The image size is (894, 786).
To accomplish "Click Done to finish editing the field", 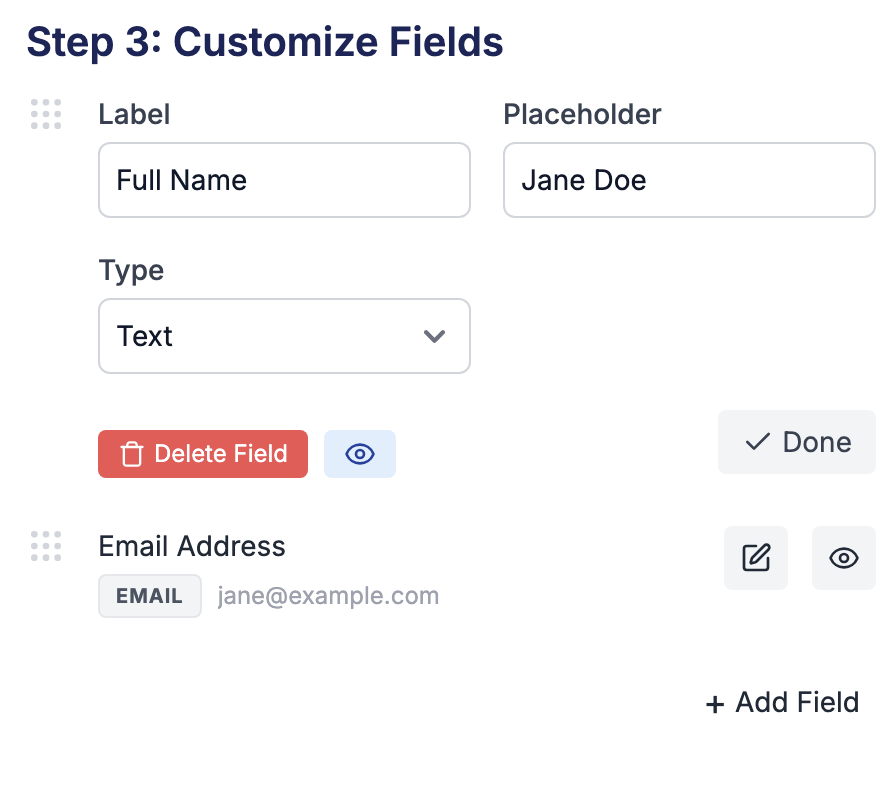I will point(796,441).
